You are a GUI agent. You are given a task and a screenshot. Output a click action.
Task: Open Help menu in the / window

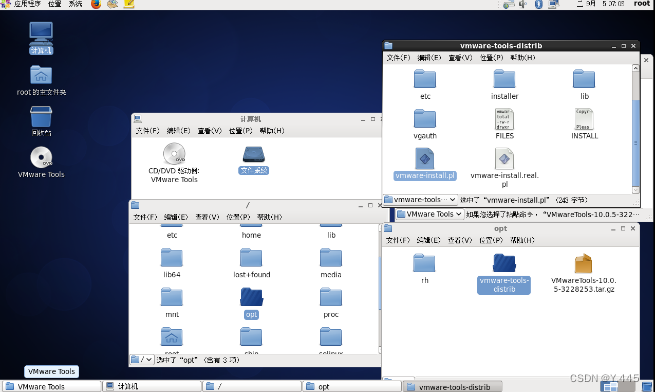click(x=269, y=217)
